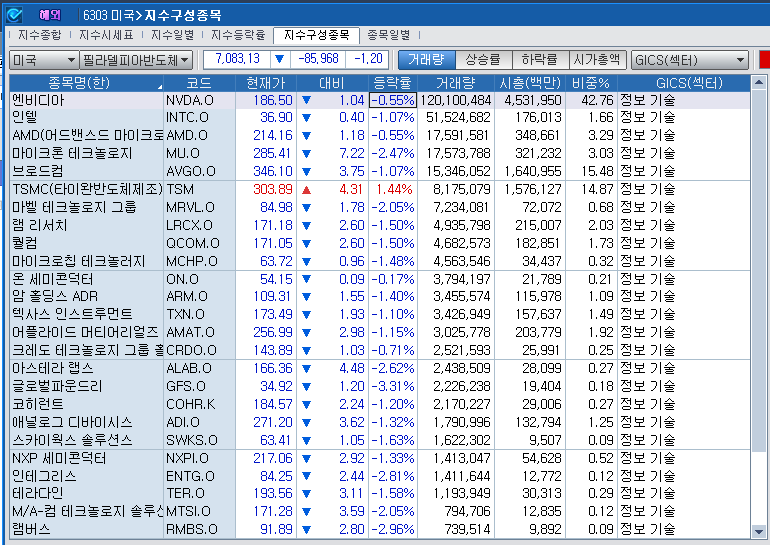Click the 해외 badge in title bar

tap(50, 15)
